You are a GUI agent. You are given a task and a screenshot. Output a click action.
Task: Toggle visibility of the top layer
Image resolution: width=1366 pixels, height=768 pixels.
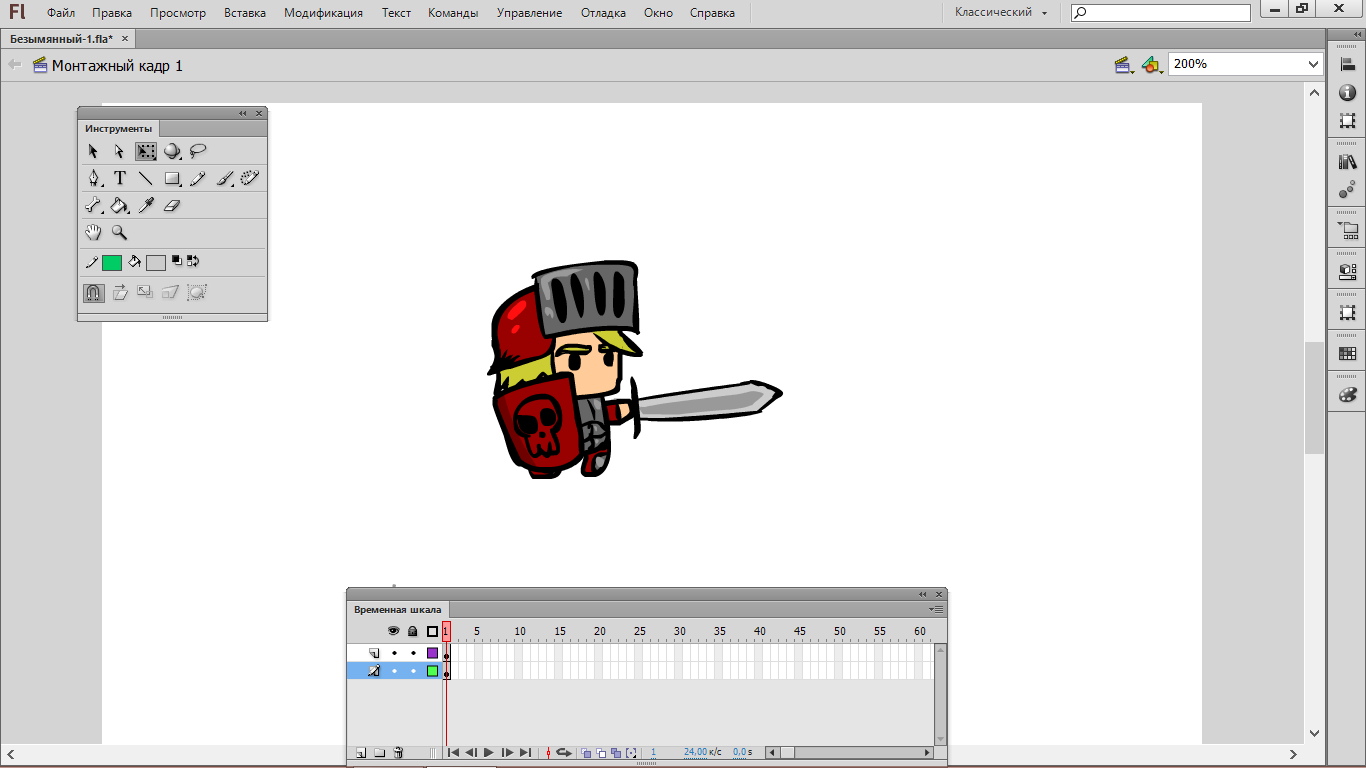394,653
